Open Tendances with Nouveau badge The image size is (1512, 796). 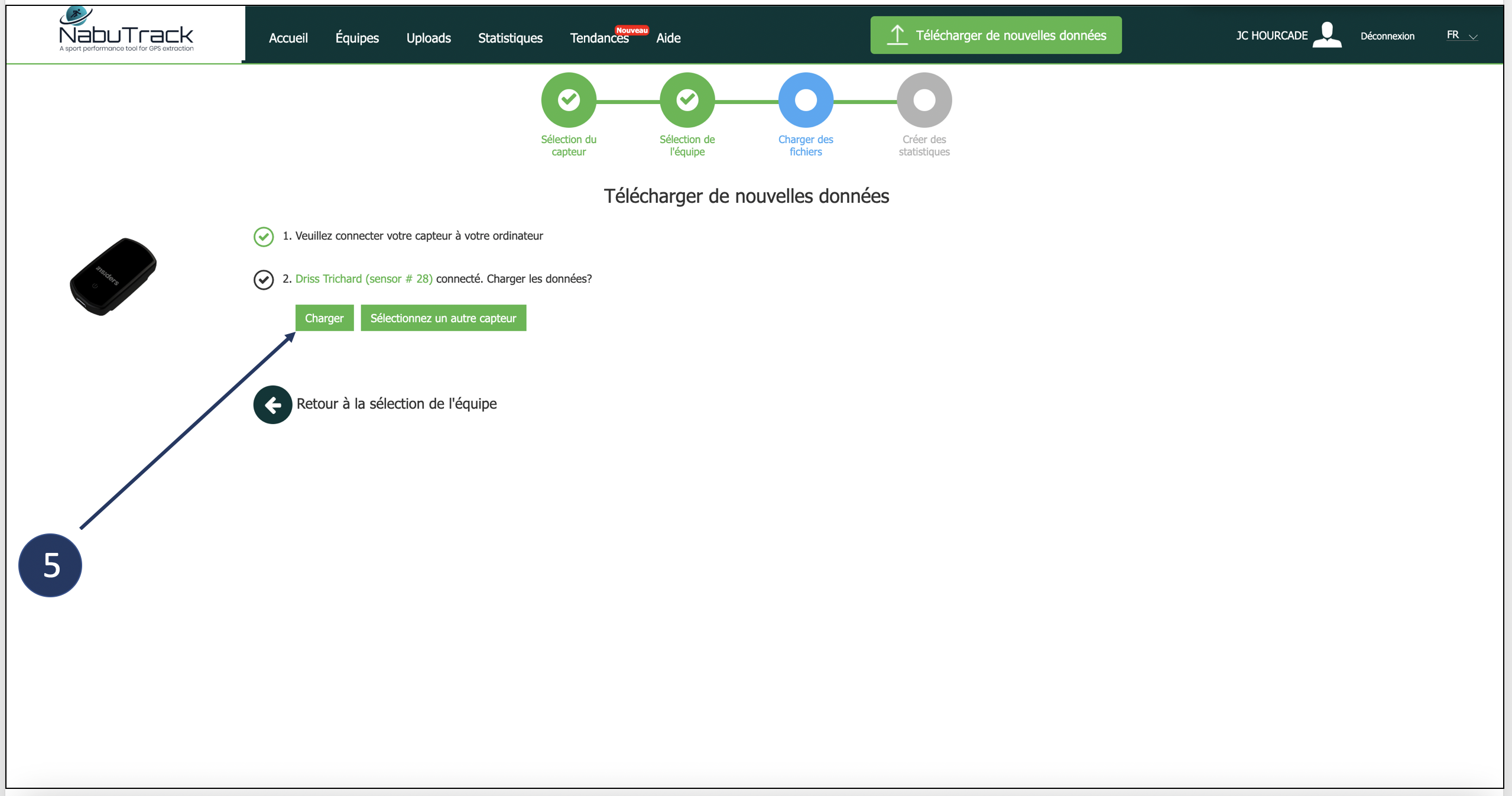click(x=599, y=38)
